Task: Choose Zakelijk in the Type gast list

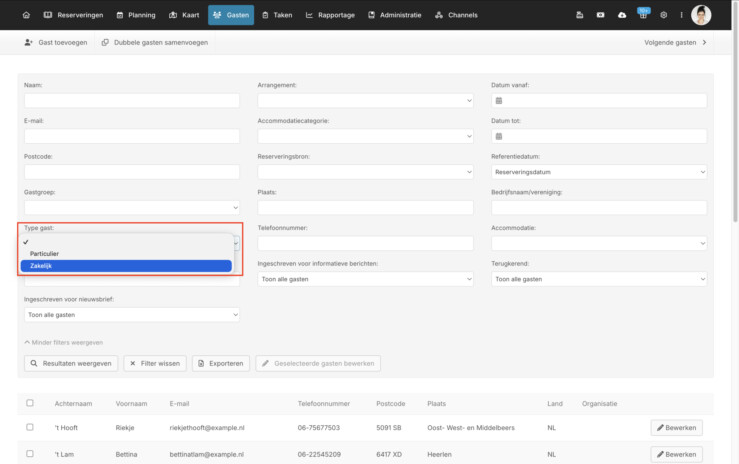Action: point(126,266)
